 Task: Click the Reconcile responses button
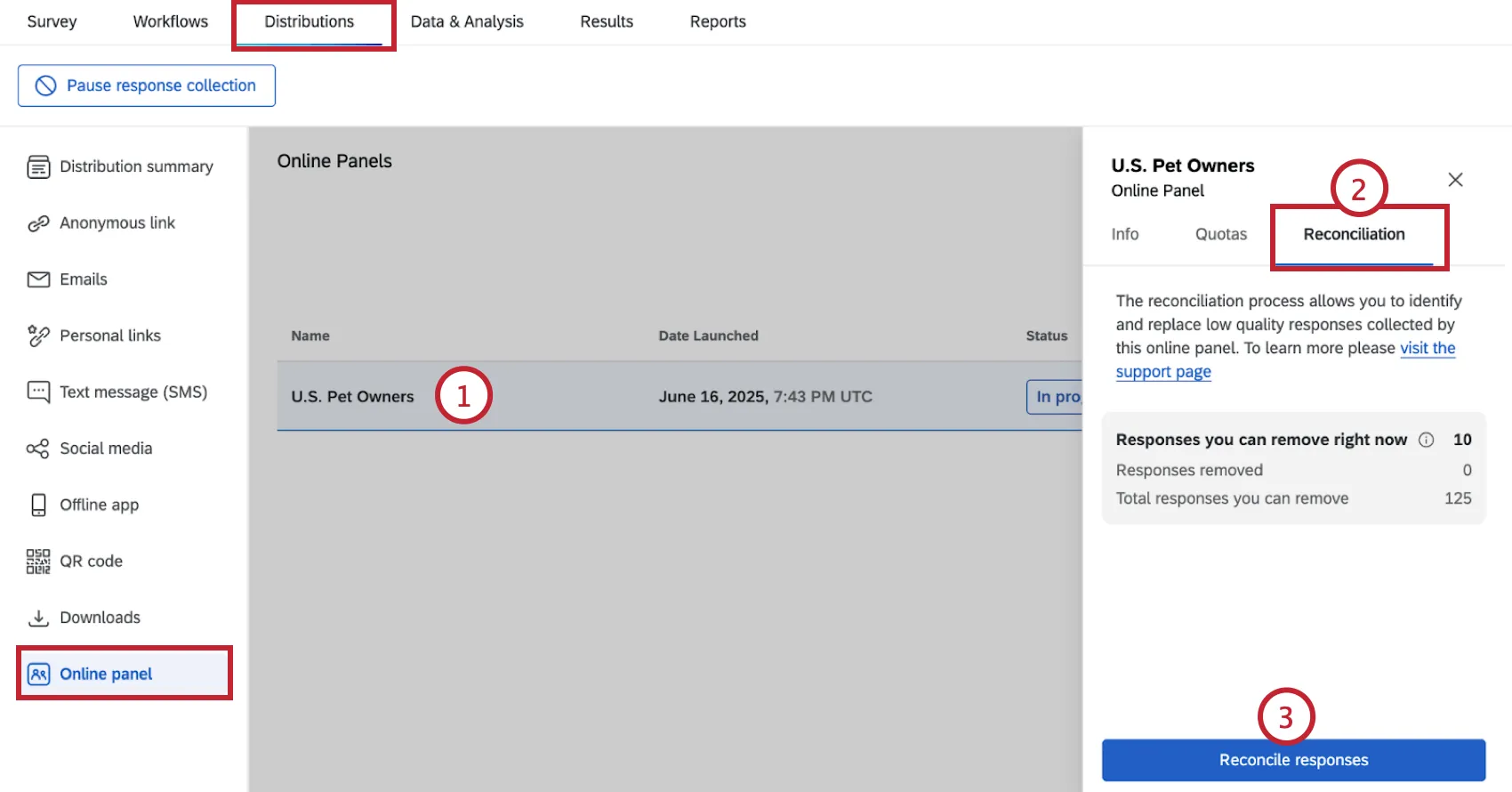click(x=1293, y=760)
